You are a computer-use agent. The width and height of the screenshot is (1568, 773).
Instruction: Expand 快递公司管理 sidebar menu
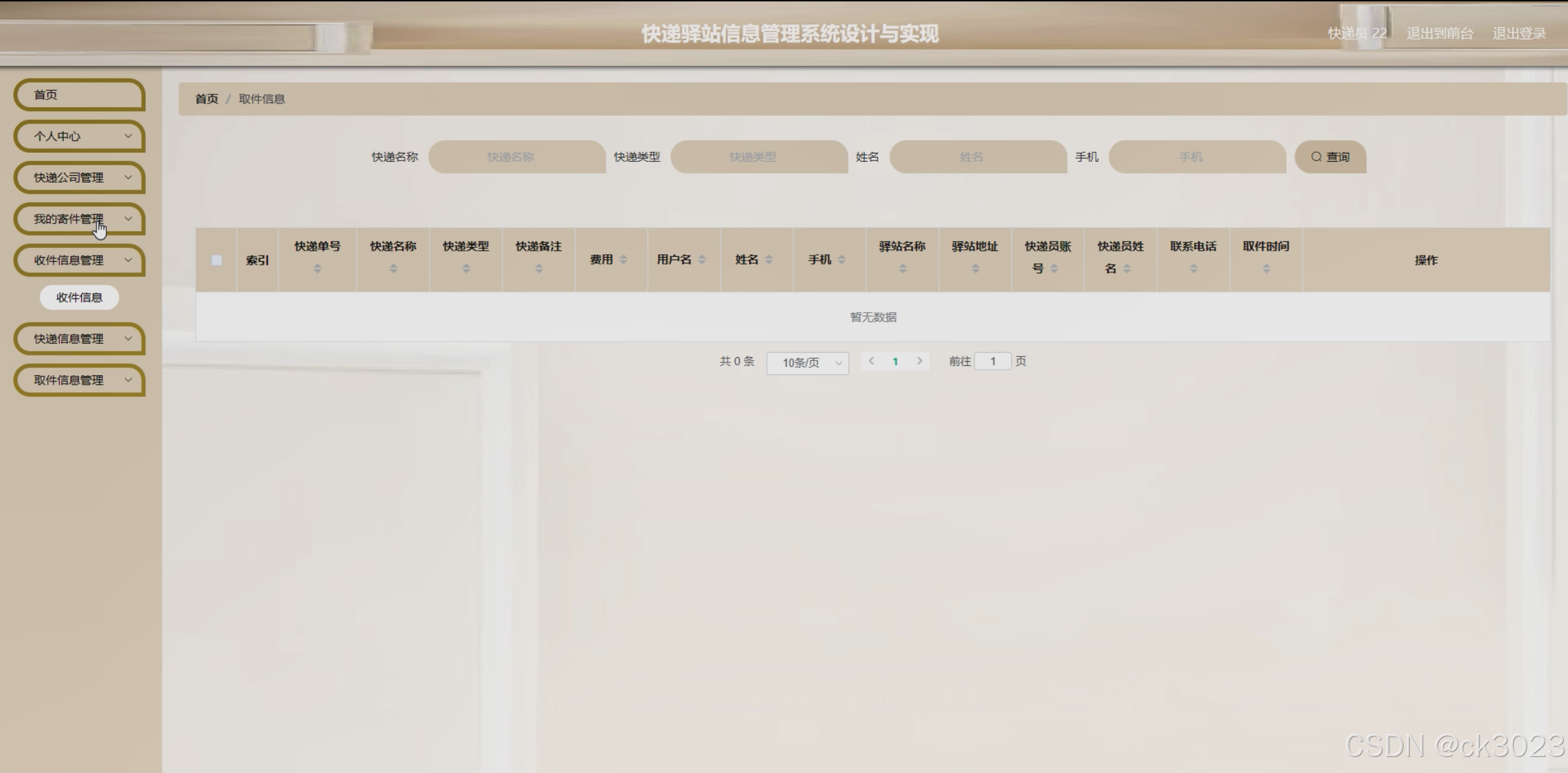[x=79, y=178]
